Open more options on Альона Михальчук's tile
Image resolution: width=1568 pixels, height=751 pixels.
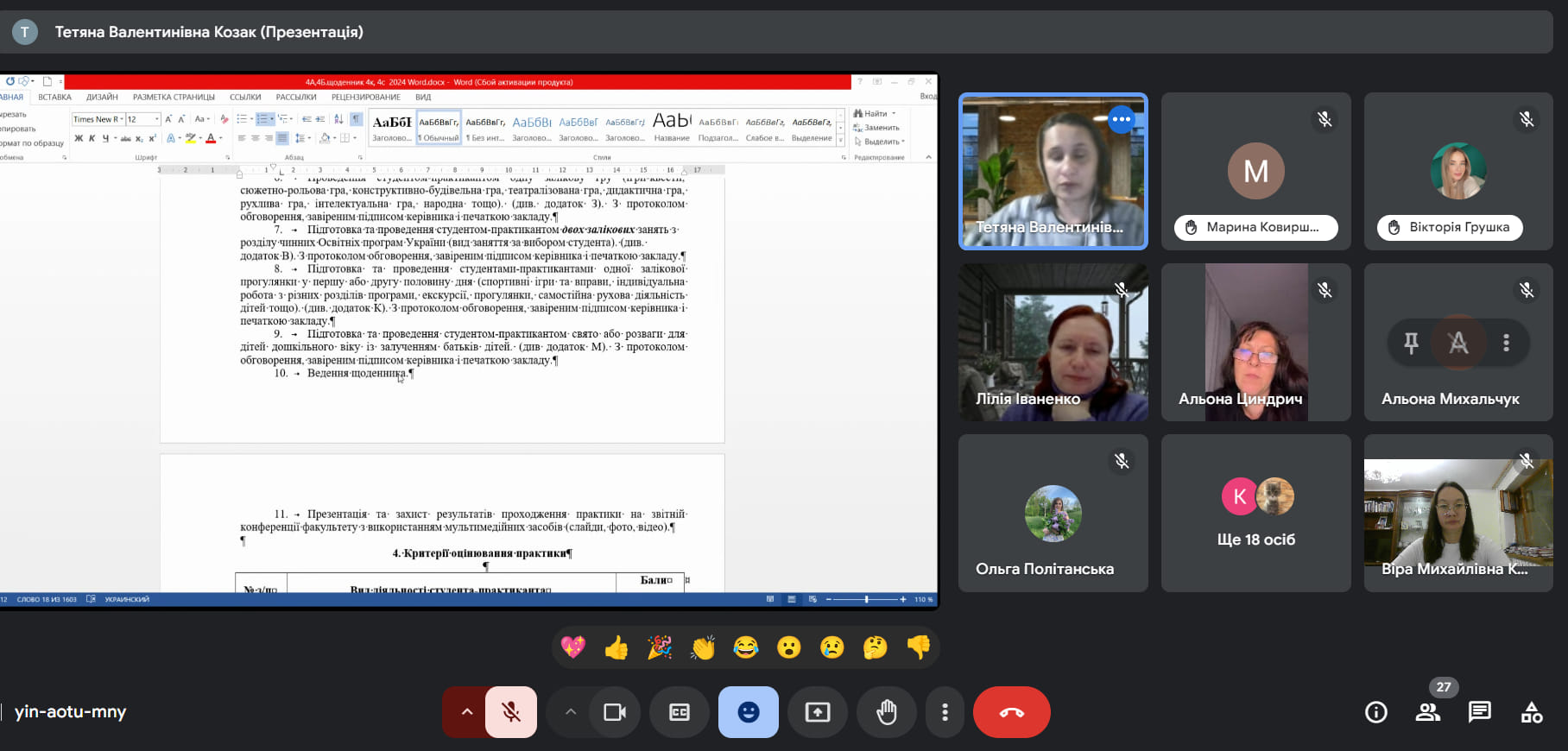coord(1507,343)
